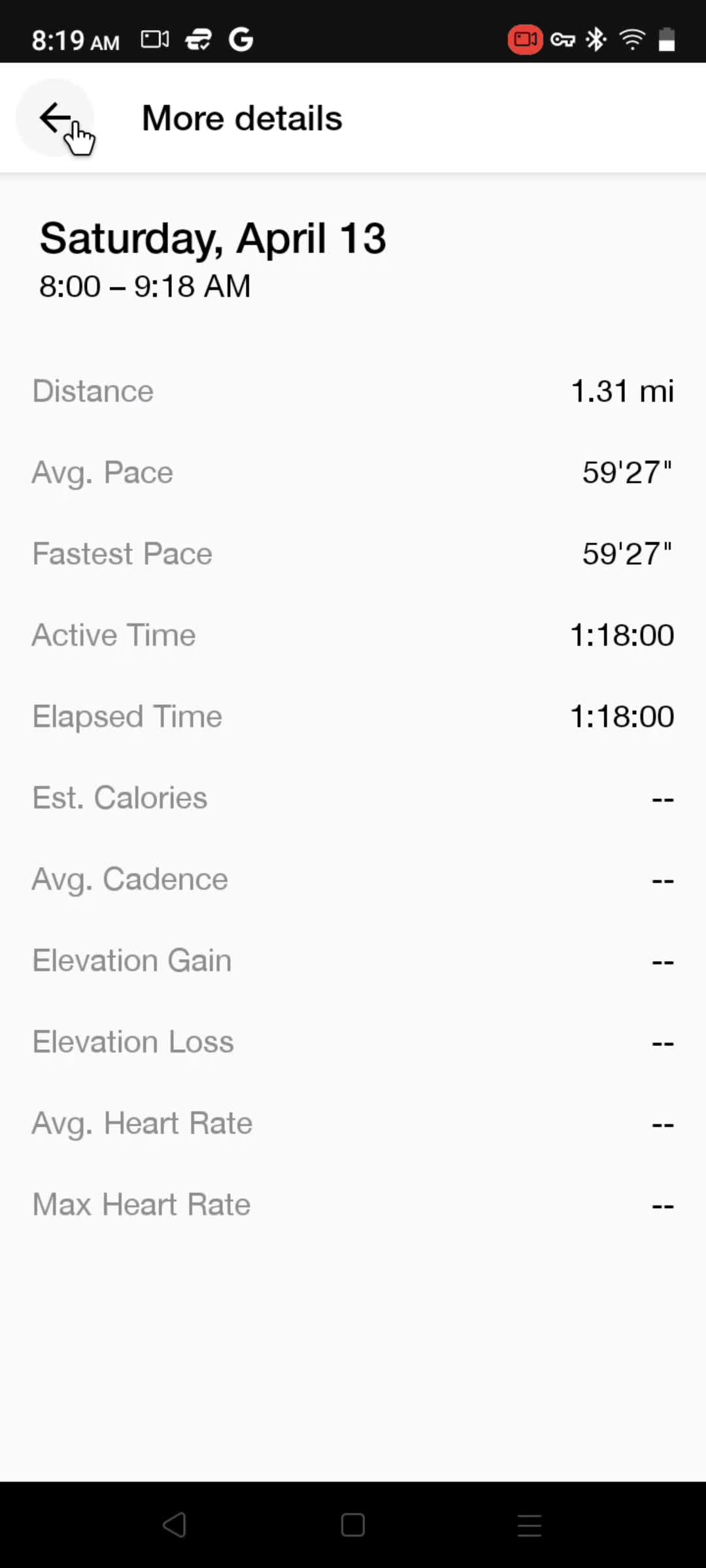The height and width of the screenshot is (1568, 706).
Task: Select the Elapsed Time label
Action: click(127, 717)
